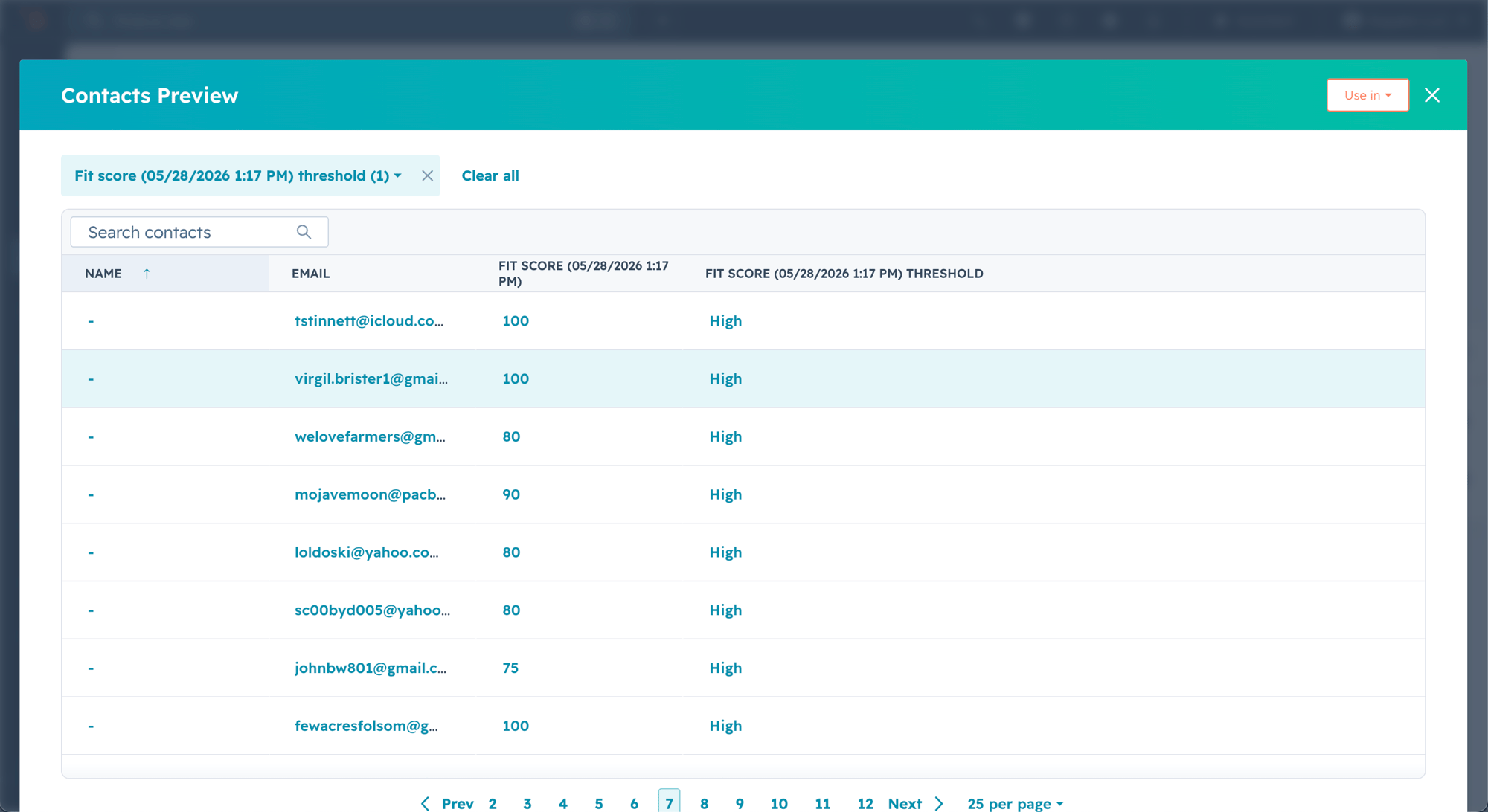1488x812 pixels.
Task: Click score 75 in johnbw801 row
Action: pyautogui.click(x=510, y=668)
